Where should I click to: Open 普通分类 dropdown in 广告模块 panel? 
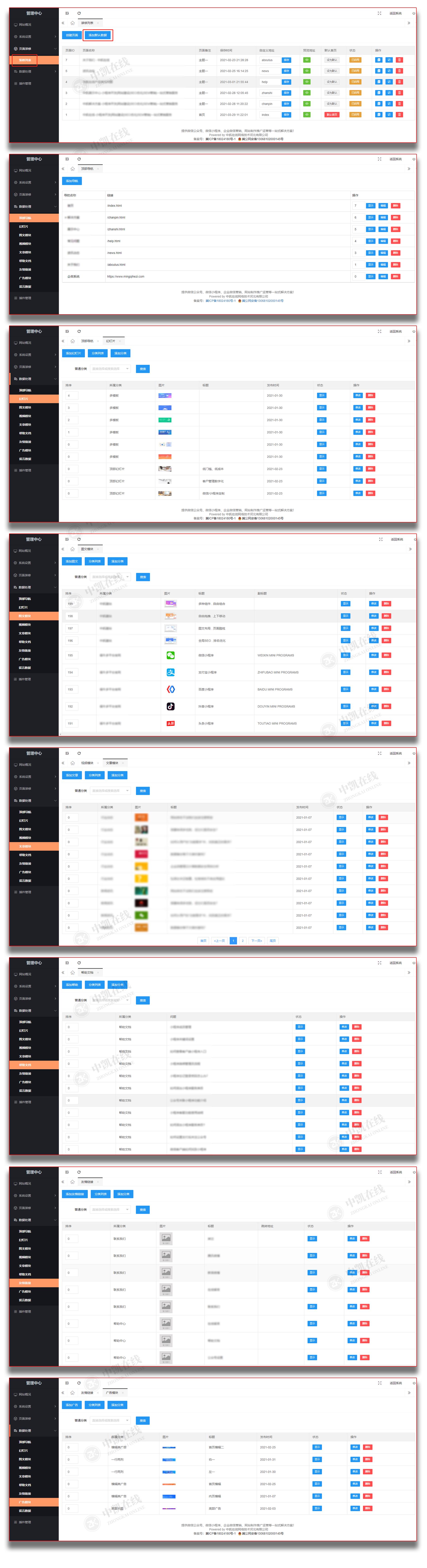pos(110,1421)
